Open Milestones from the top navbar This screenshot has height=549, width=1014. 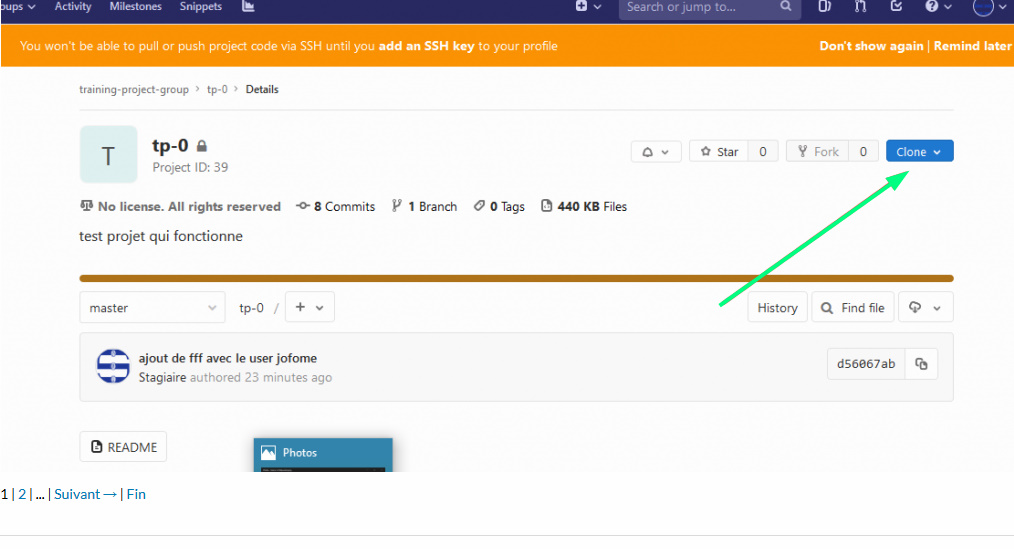[135, 6]
